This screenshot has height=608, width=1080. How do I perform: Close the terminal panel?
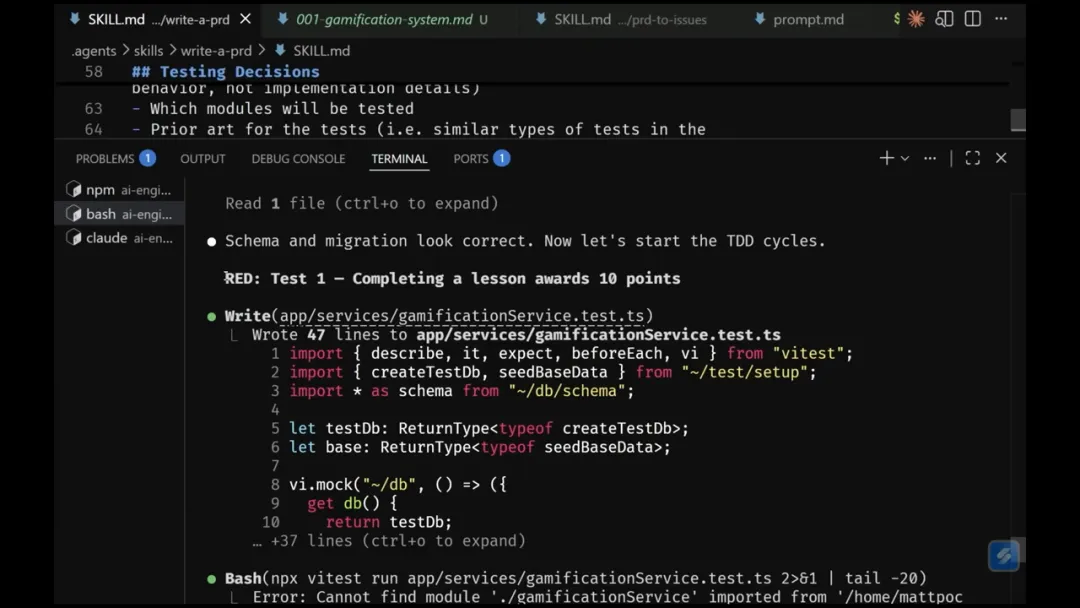1001,158
